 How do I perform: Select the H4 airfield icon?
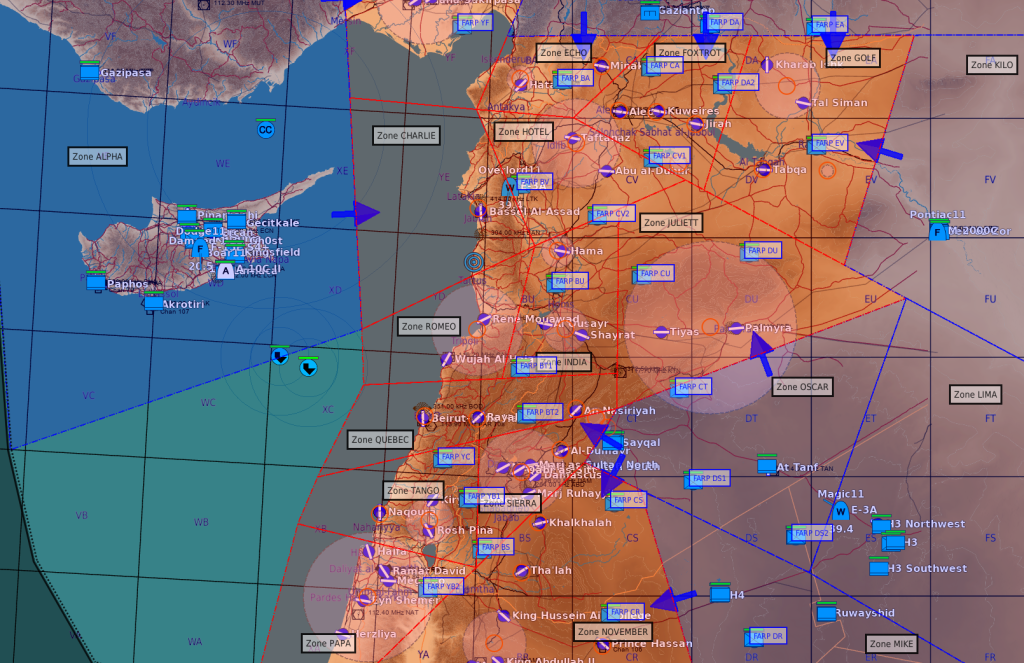point(719,594)
